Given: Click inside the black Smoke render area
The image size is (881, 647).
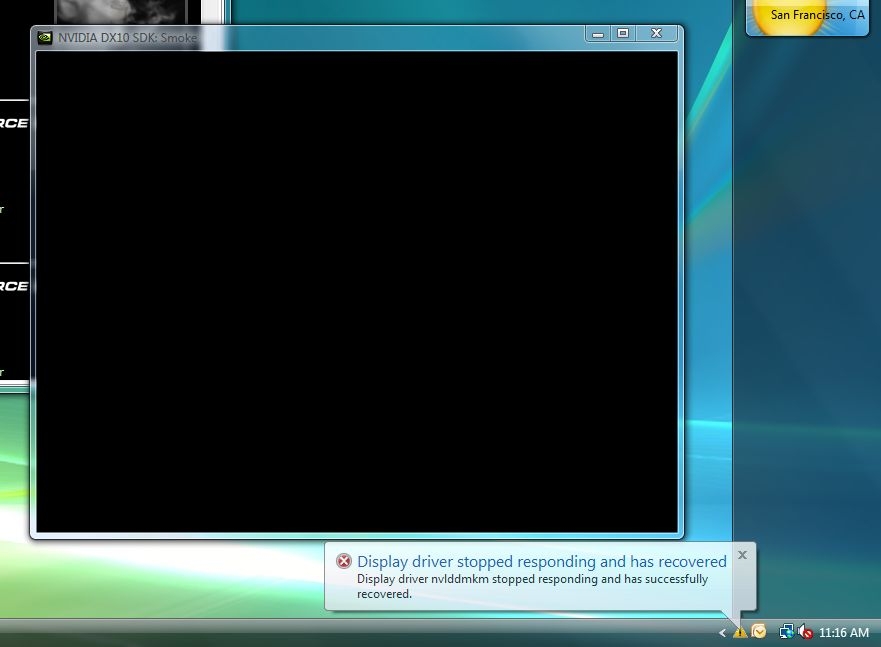Looking at the screenshot, I should 356,290.
